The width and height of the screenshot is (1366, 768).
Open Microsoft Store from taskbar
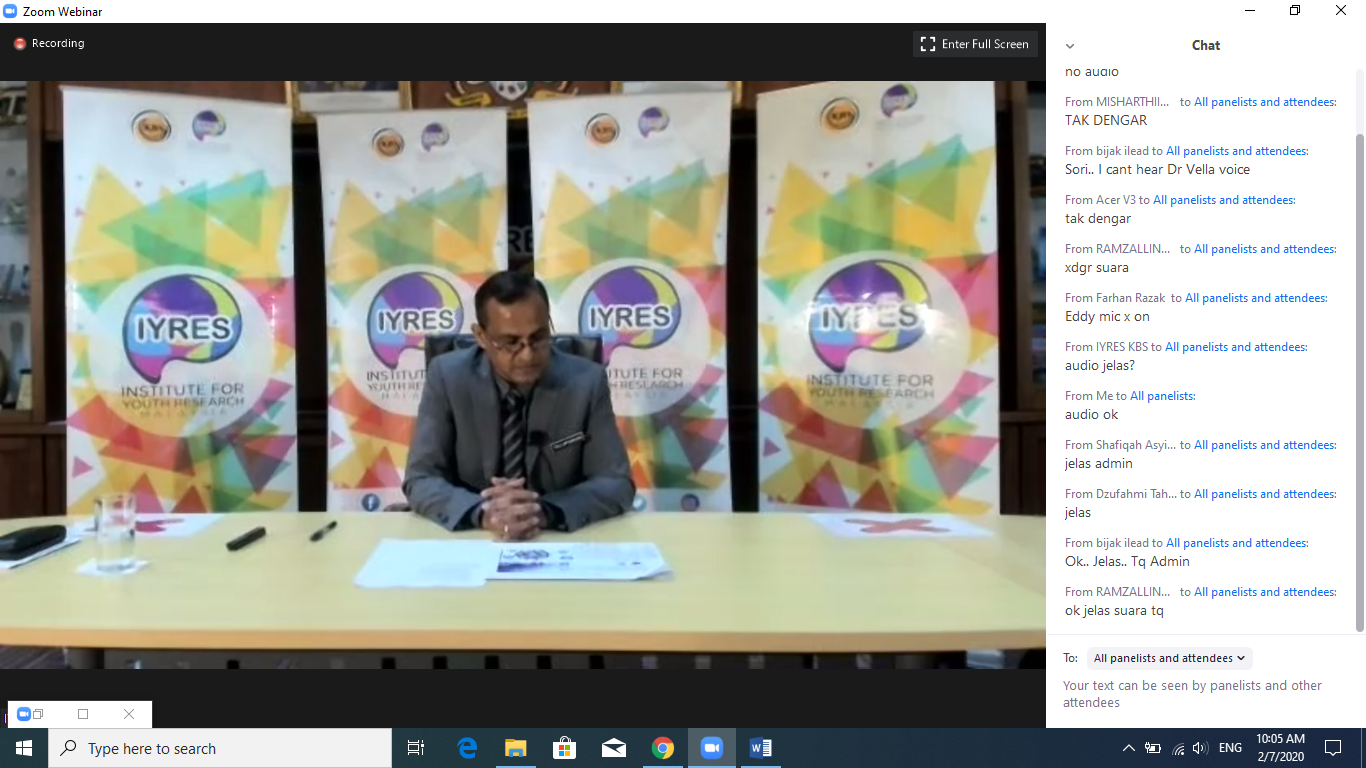click(x=564, y=748)
